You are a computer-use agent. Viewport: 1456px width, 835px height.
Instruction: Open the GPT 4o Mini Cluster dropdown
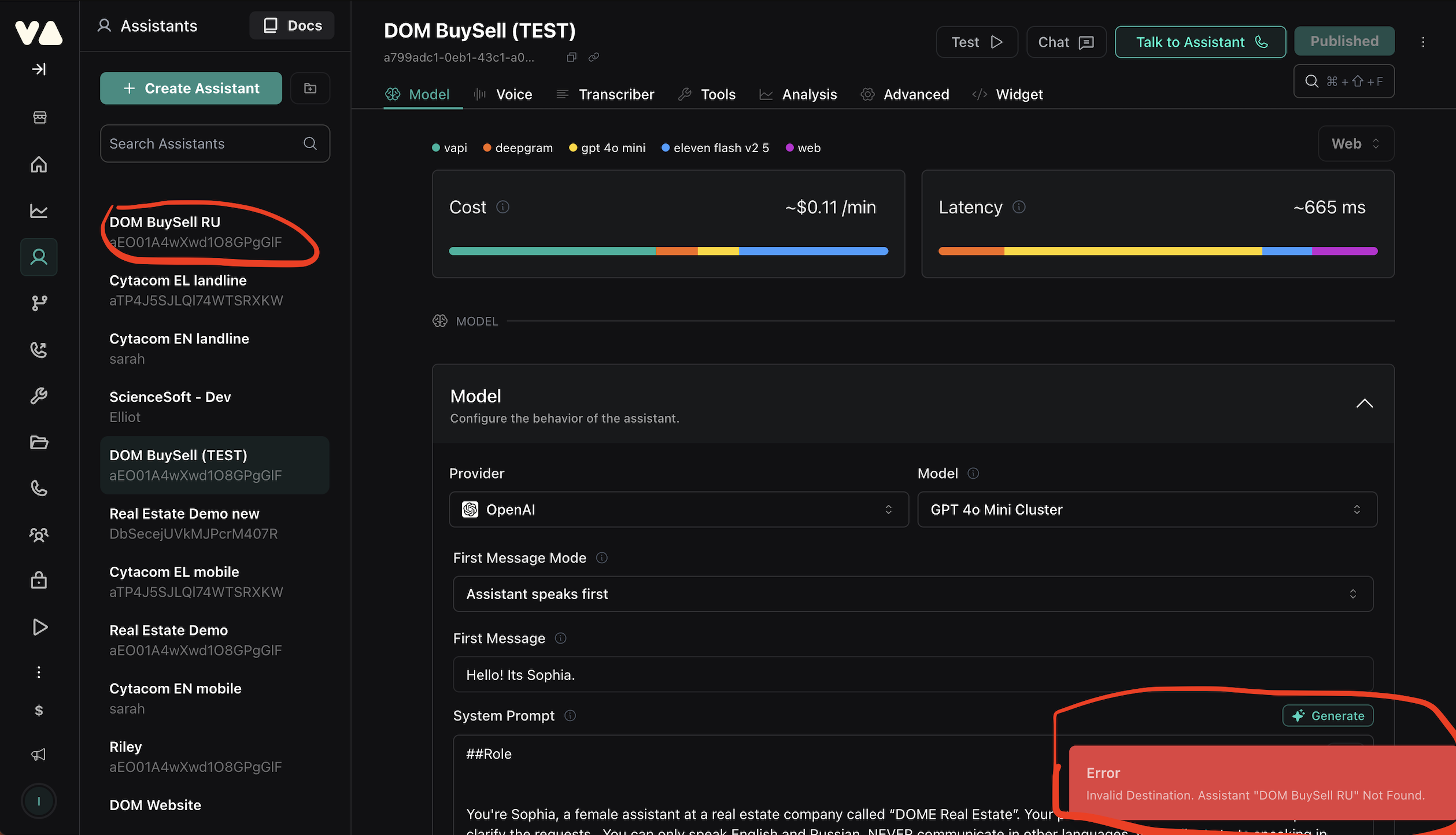(x=1147, y=509)
